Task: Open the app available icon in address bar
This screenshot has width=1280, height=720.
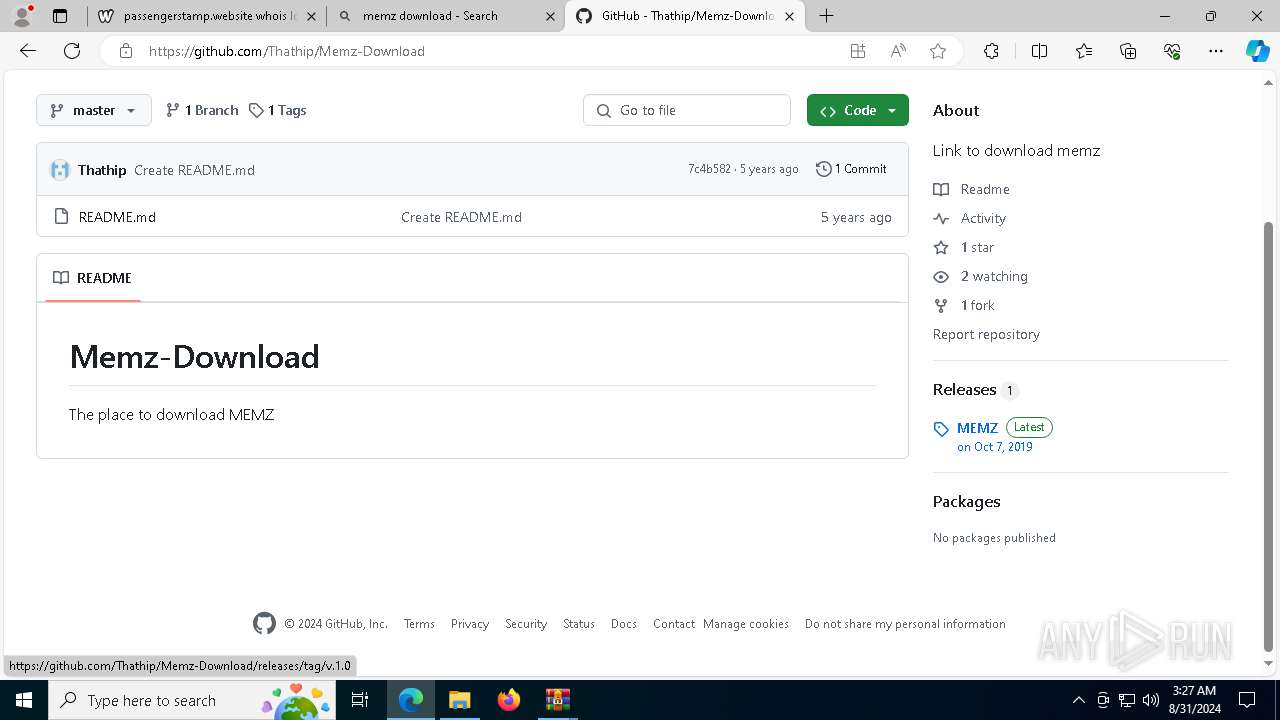Action: [858, 51]
